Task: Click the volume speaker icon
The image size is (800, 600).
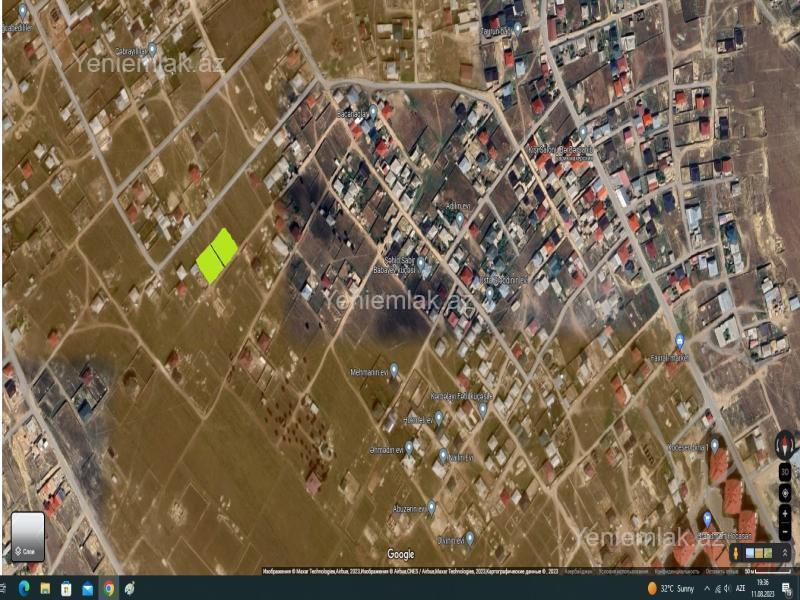Action: (x=727, y=589)
